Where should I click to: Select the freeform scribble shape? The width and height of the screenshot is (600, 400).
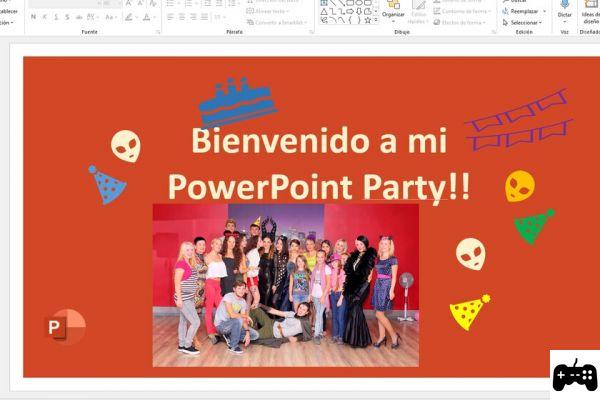pos(324,20)
